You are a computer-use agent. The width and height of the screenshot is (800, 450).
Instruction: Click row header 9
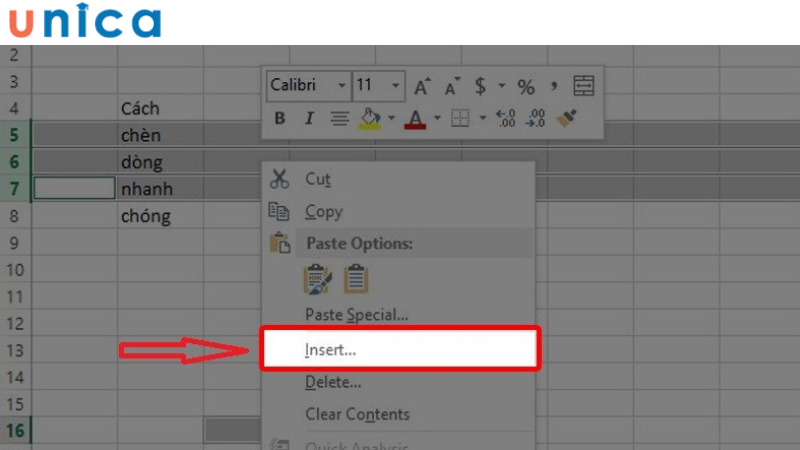(15, 243)
